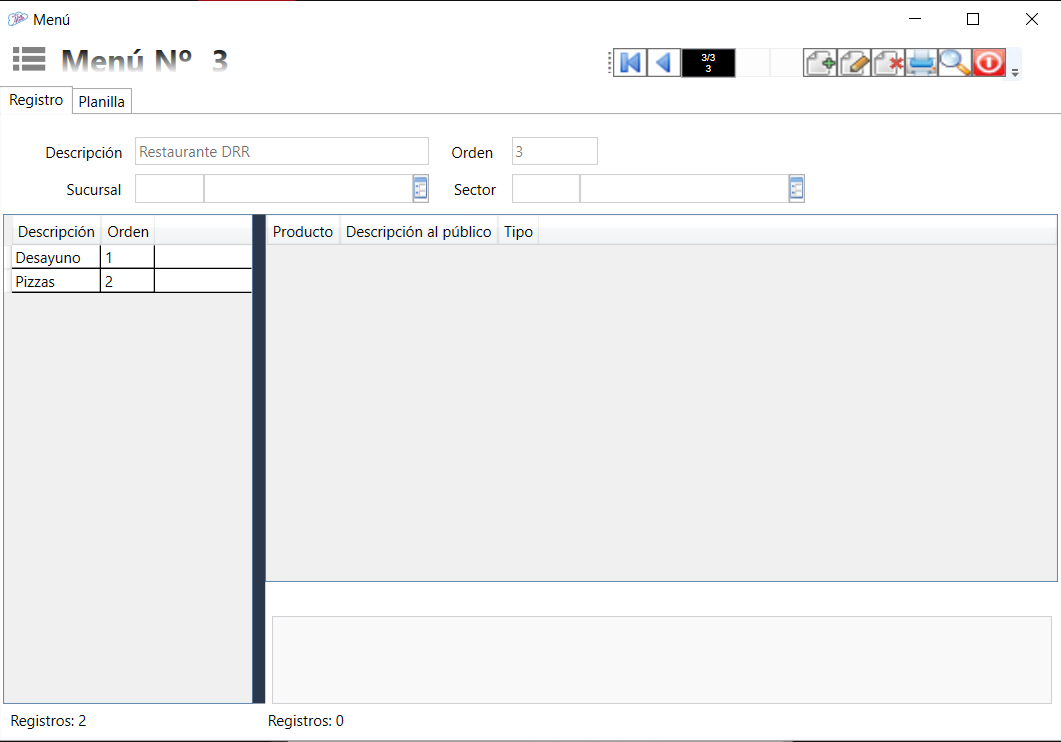
Task: Open the Sucursal lookup selector
Action: [420, 188]
